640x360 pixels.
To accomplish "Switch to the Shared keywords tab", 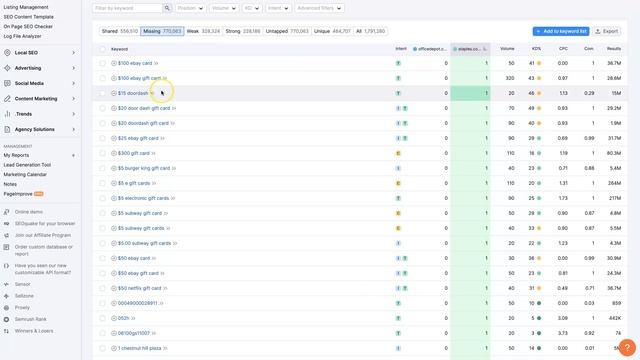I will coord(120,31).
